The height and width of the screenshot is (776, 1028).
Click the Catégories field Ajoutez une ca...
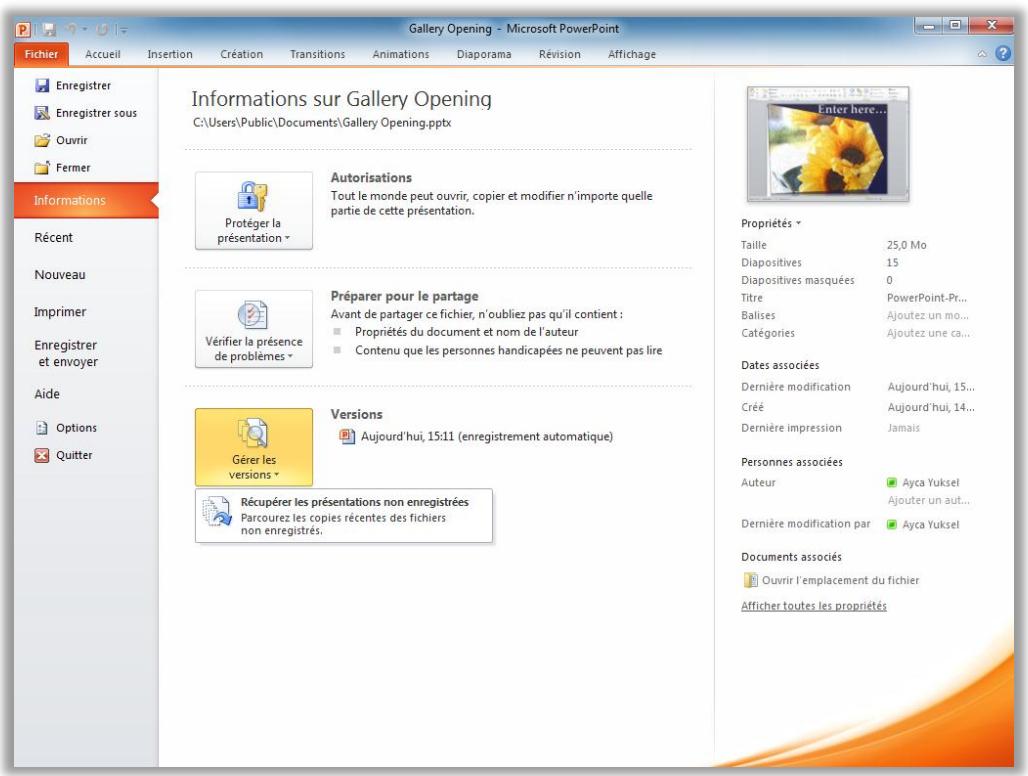(x=928, y=333)
